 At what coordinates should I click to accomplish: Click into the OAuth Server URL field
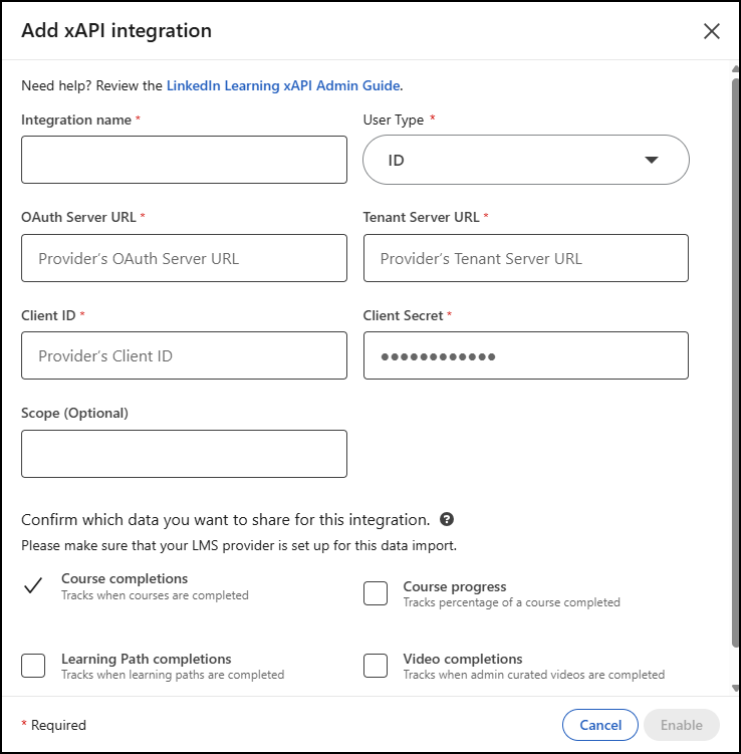[x=184, y=258]
